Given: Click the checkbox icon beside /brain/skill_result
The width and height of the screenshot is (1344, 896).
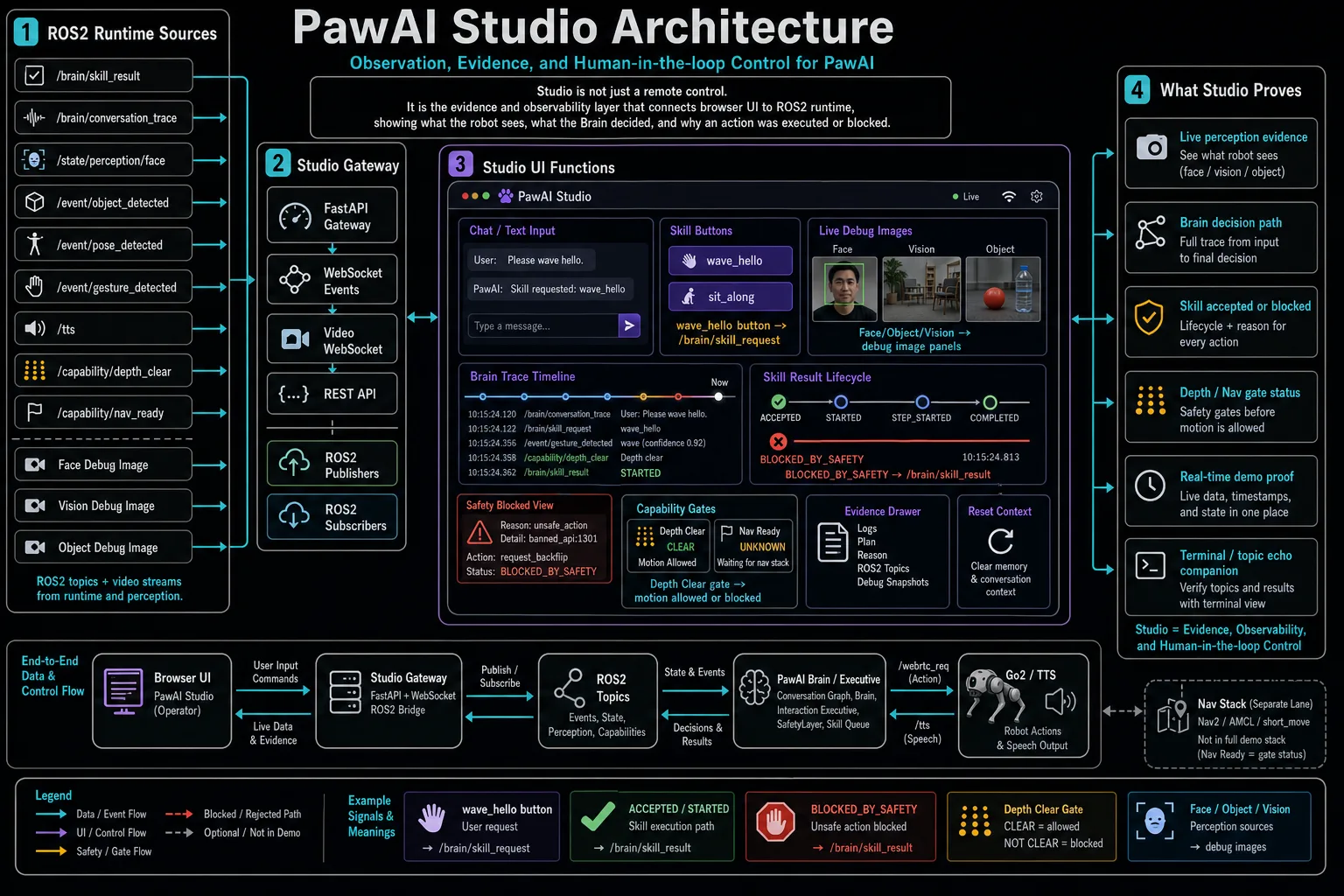Looking at the screenshot, I should click(x=34, y=75).
